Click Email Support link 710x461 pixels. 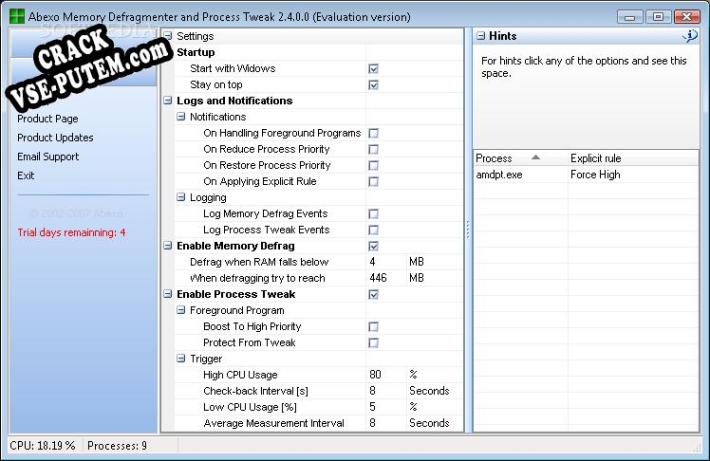coord(48,157)
